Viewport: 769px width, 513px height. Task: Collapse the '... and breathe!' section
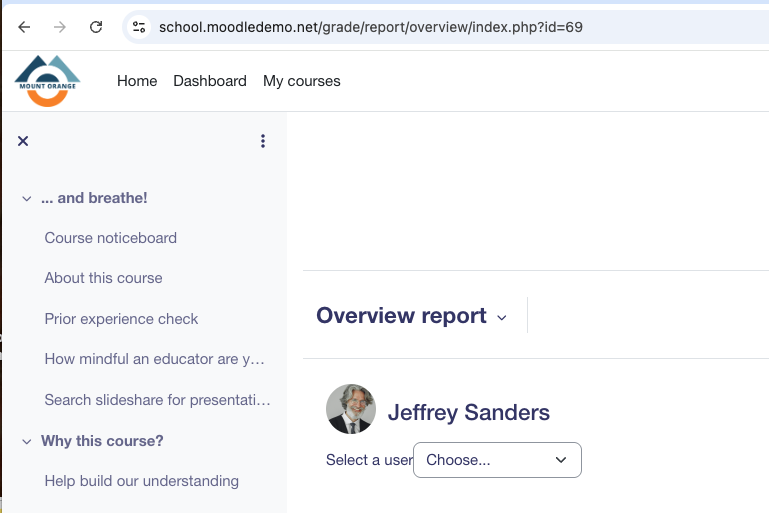pyautogui.click(x=27, y=199)
